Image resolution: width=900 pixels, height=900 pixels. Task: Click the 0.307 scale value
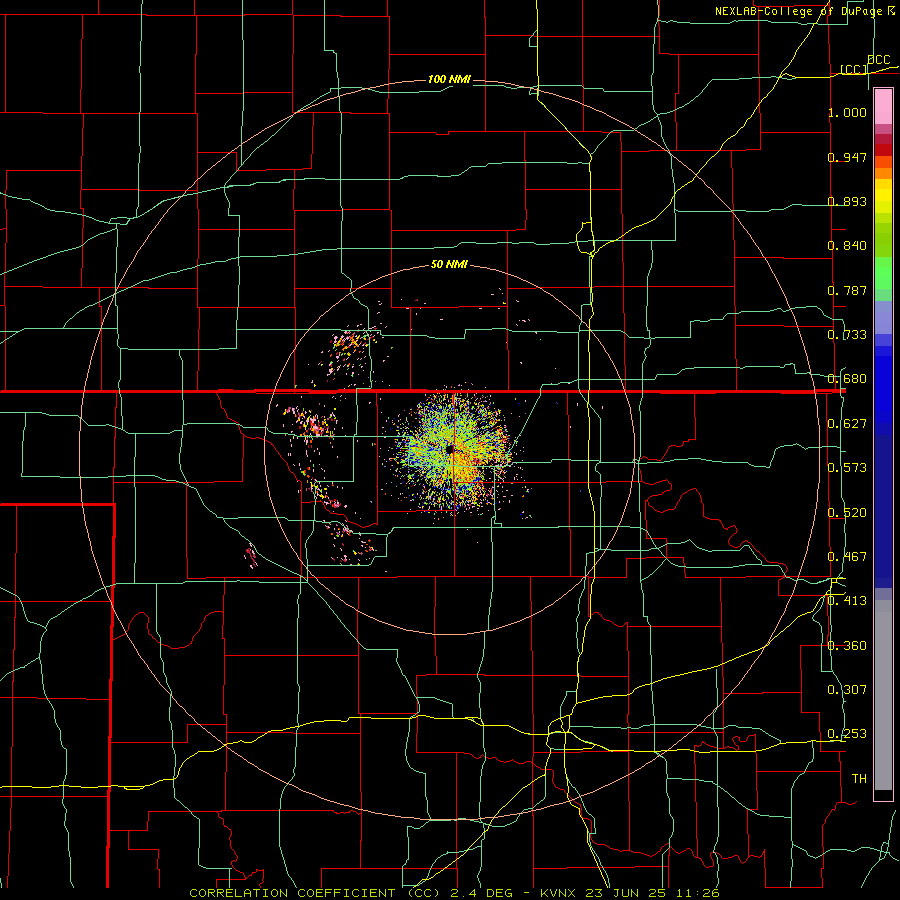(847, 690)
